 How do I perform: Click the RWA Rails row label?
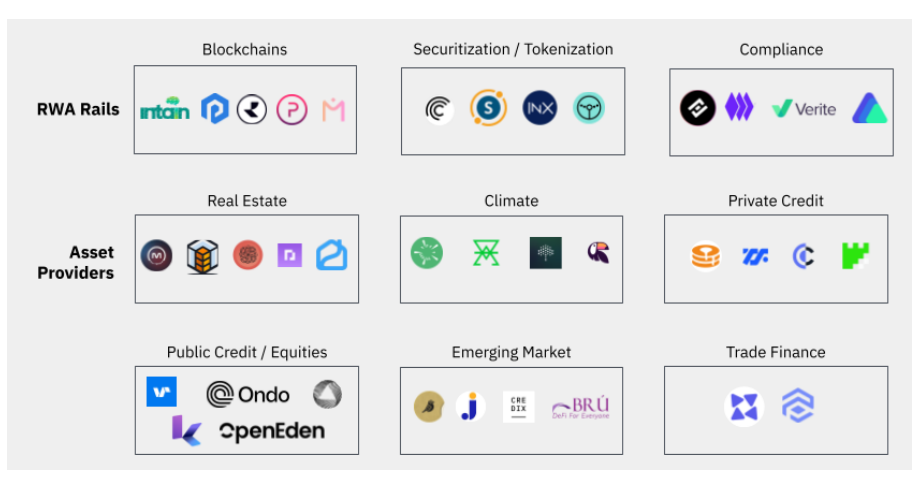click(78, 110)
